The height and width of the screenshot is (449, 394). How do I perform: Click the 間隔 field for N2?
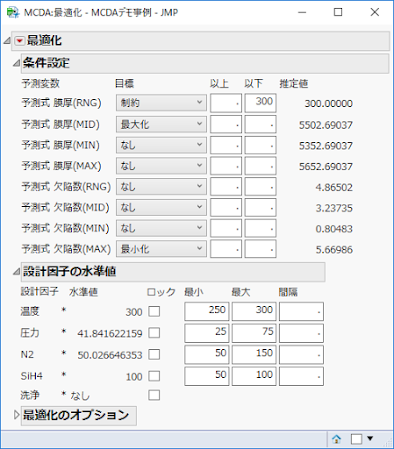301,355
